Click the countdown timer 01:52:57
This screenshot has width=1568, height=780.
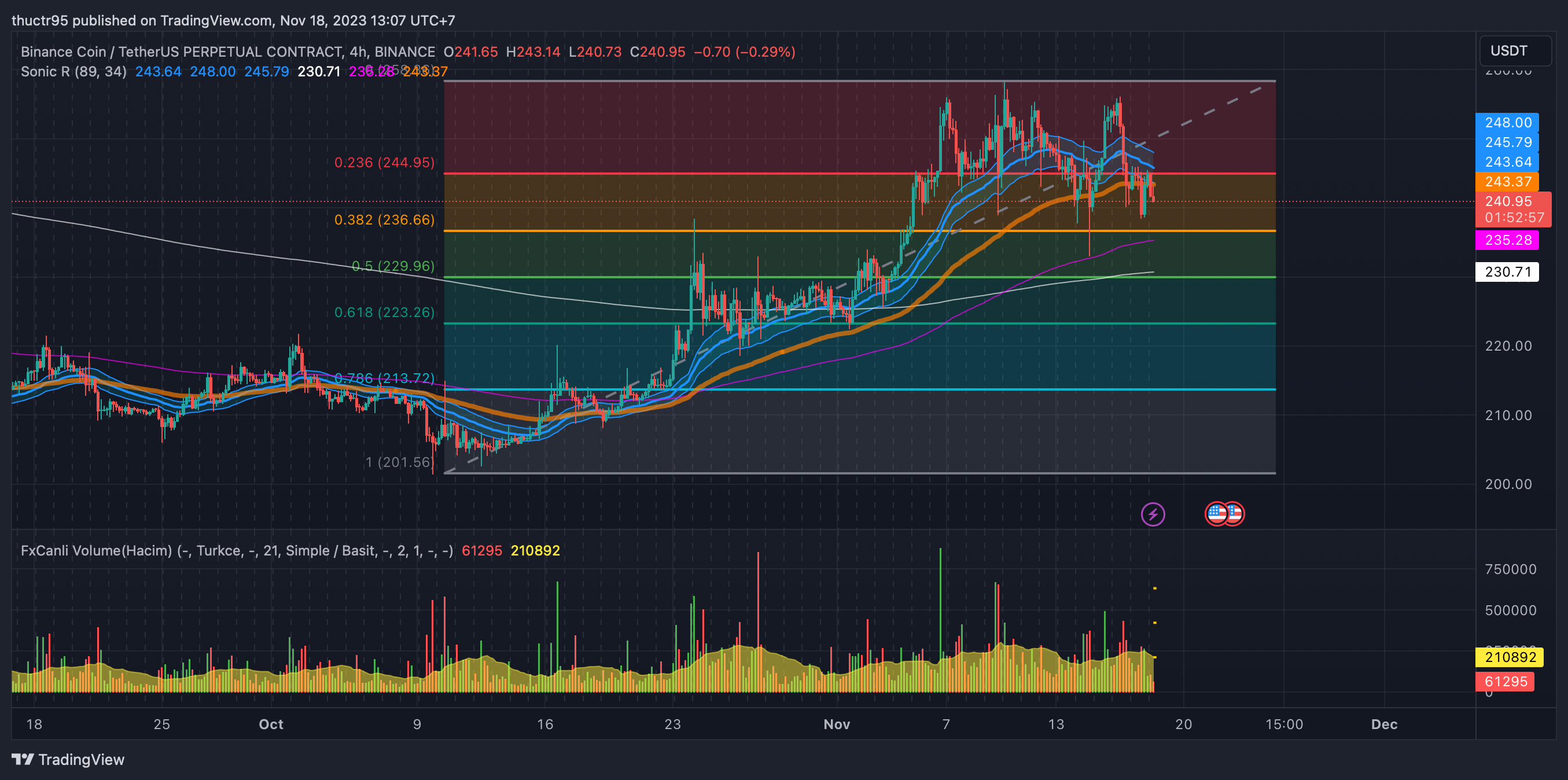(x=1514, y=218)
